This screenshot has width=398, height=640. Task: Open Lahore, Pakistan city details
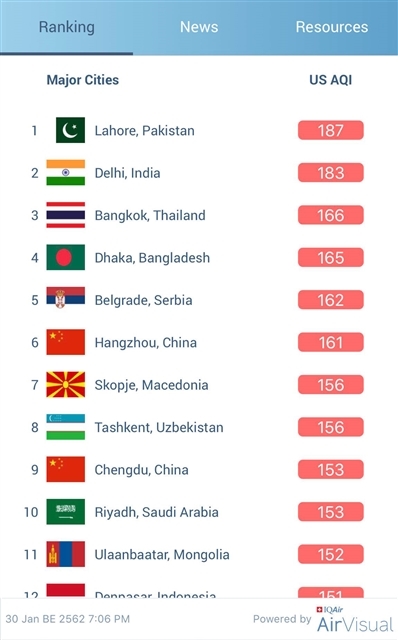point(145,131)
